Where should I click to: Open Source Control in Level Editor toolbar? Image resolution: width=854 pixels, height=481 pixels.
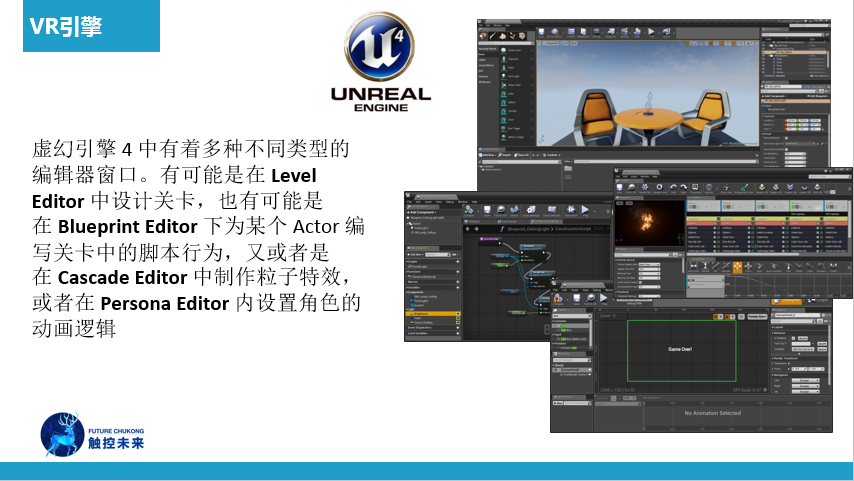[554, 33]
